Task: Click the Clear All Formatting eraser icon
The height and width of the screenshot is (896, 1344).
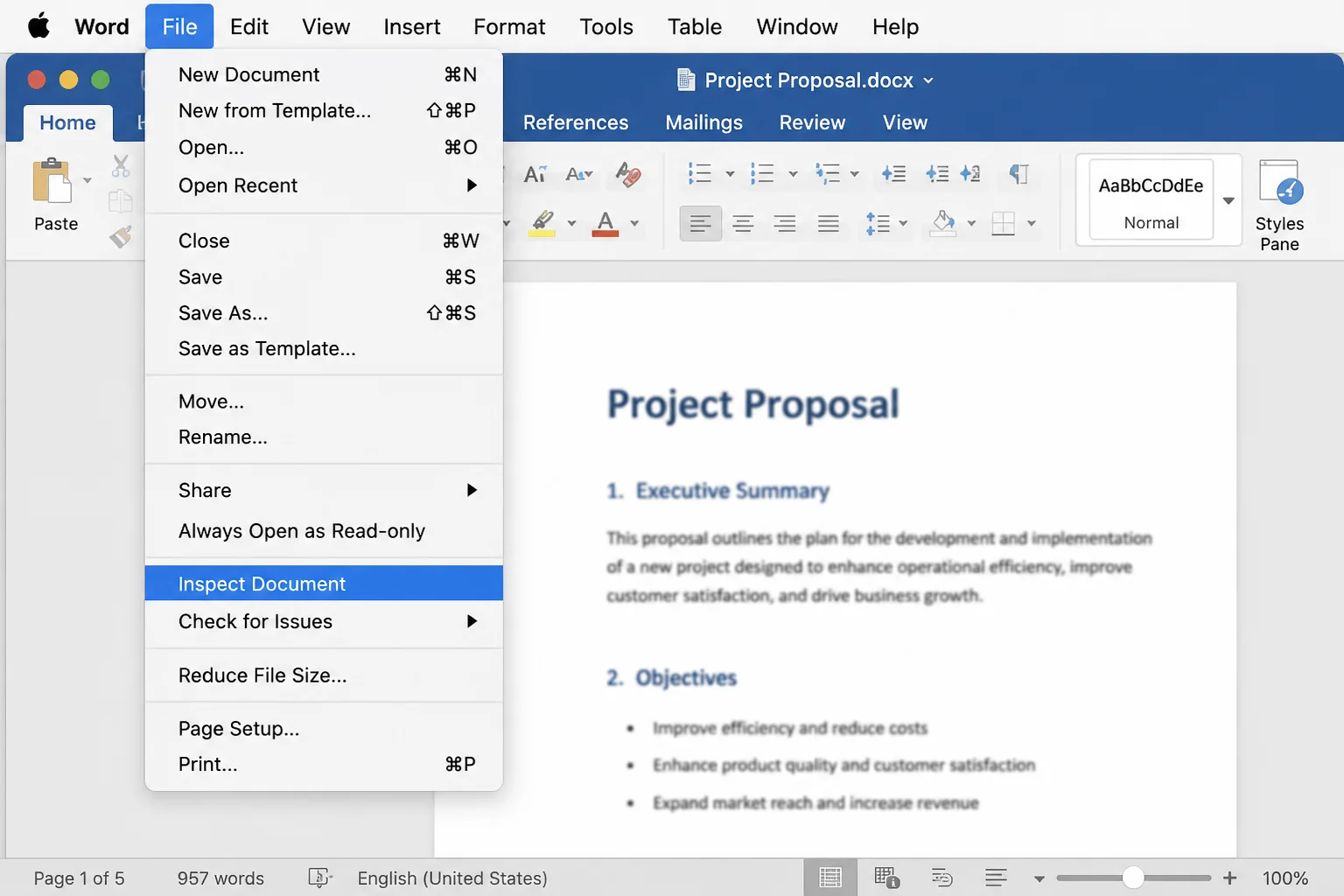Action: (627, 174)
